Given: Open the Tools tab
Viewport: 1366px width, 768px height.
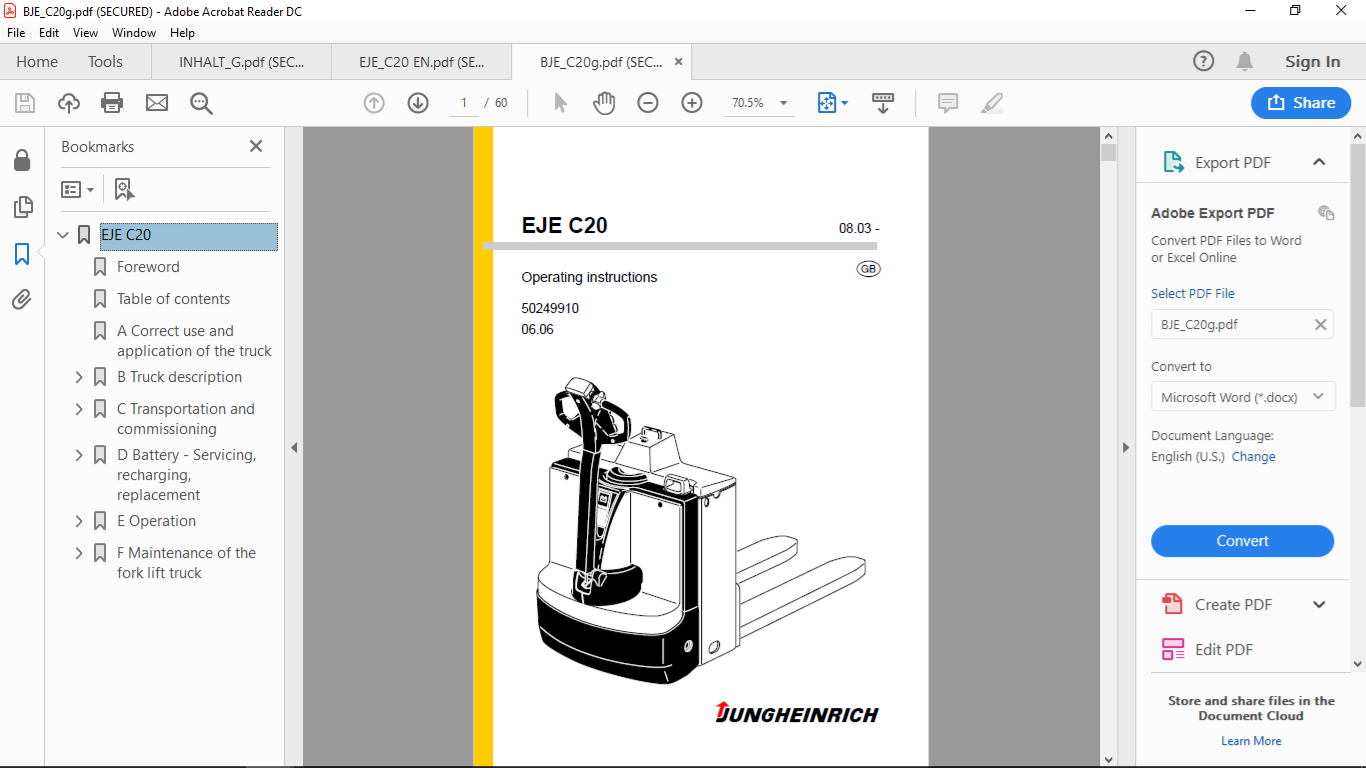Looking at the screenshot, I should [x=105, y=61].
